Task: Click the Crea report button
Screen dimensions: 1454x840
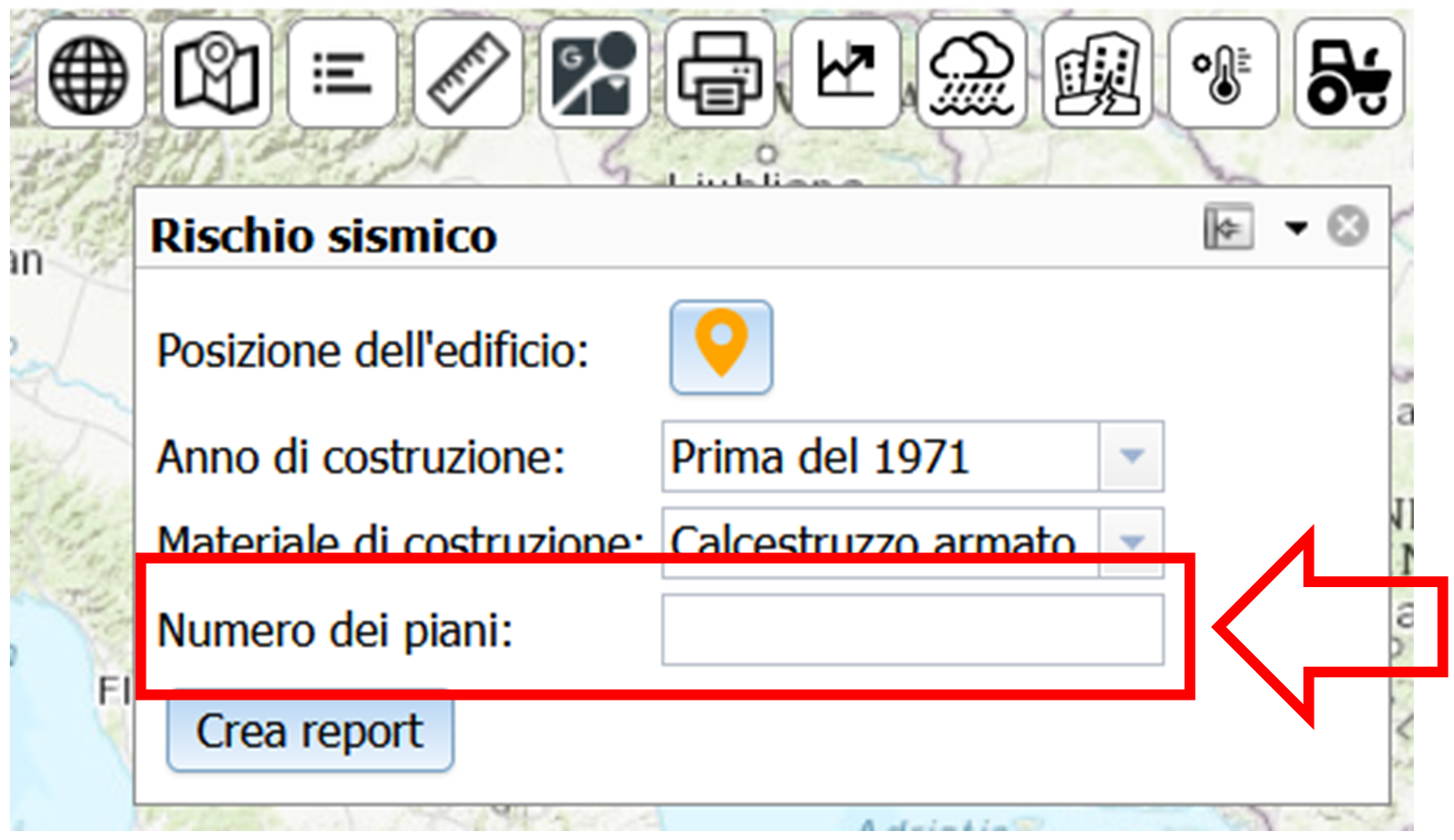Action: (x=310, y=732)
